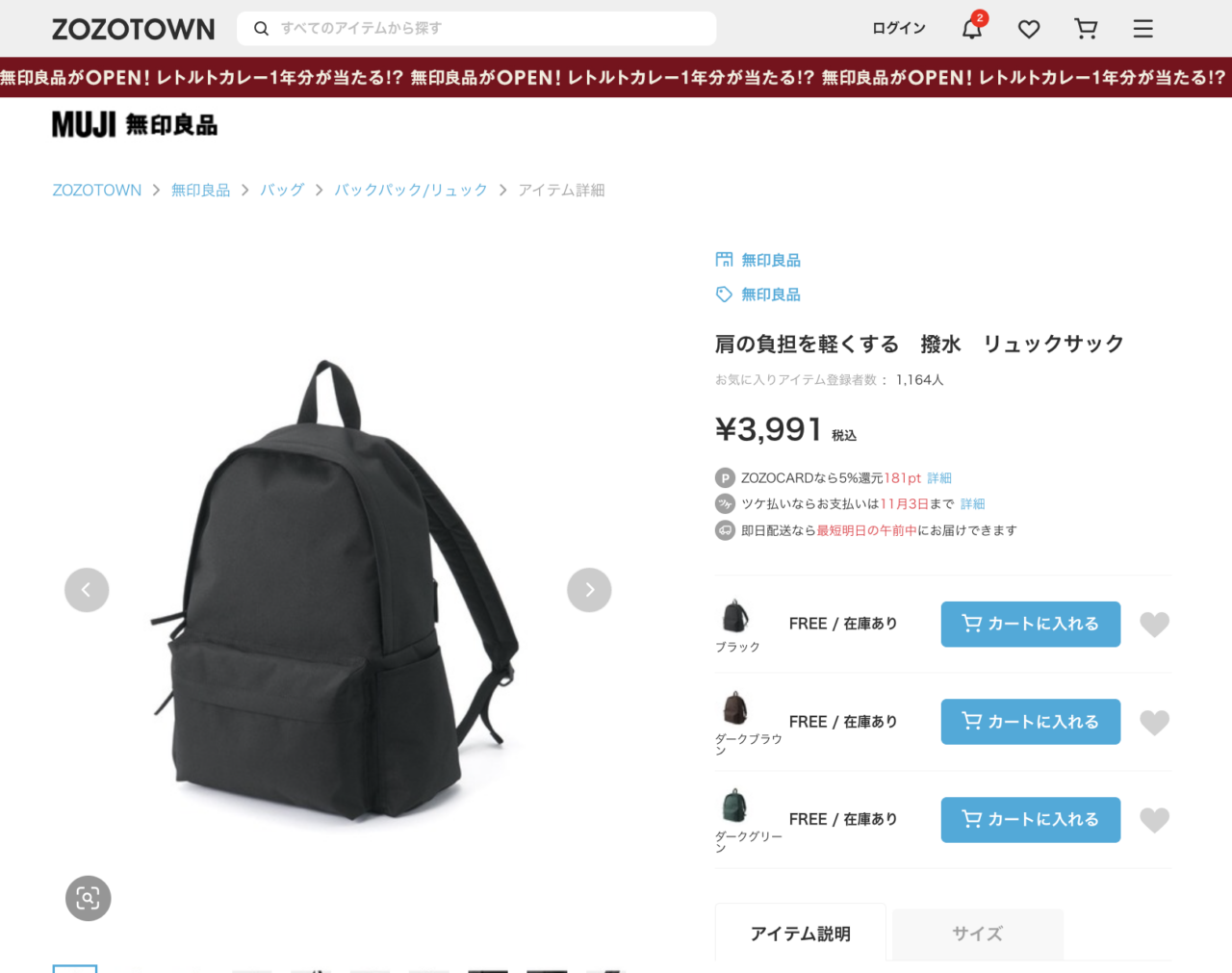Toggle favorite heart for ダークグリーン color
This screenshot has width=1232, height=973.
1154,820
